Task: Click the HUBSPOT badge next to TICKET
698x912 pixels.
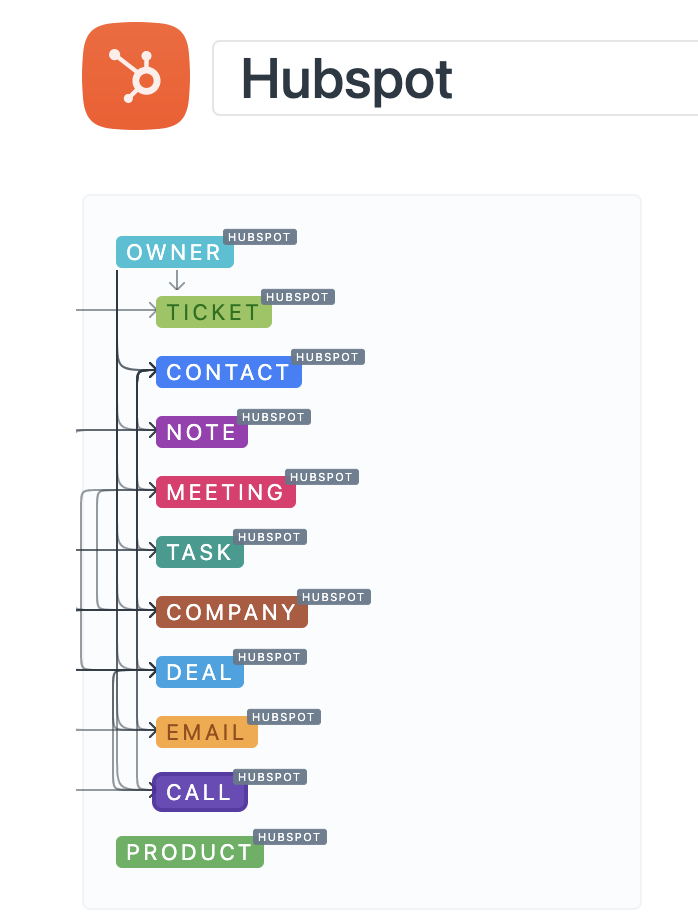Action: pyautogui.click(x=299, y=297)
